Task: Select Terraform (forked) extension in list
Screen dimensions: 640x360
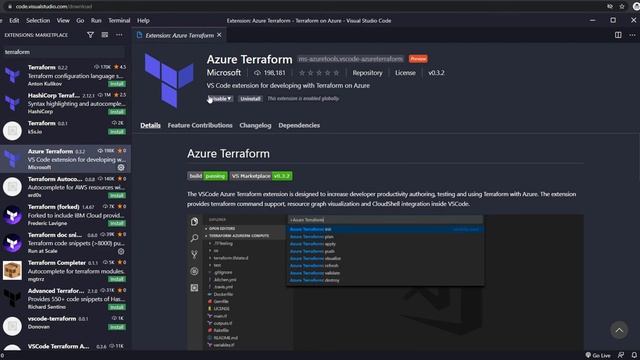Action: pos(65,215)
